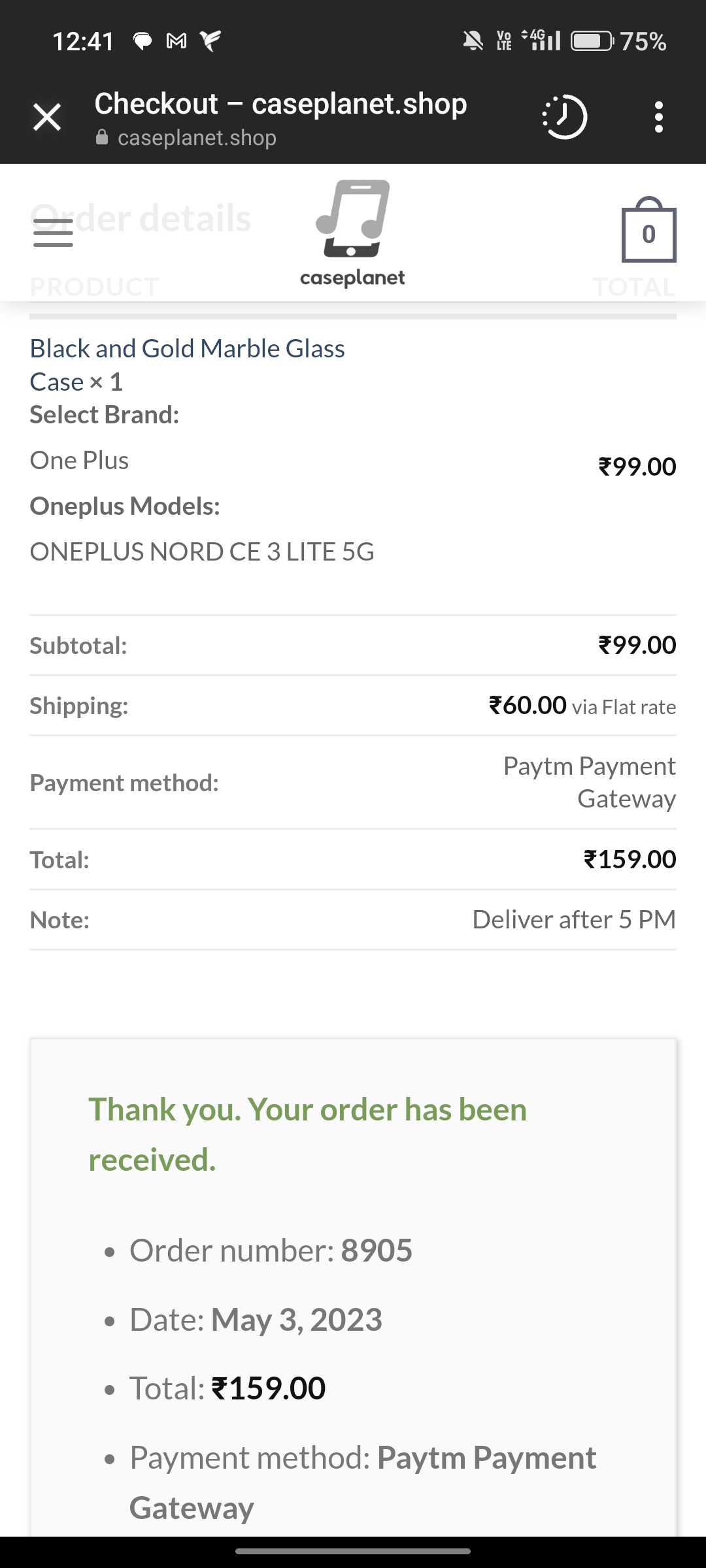Tap the muted notifications bell icon

[473, 41]
